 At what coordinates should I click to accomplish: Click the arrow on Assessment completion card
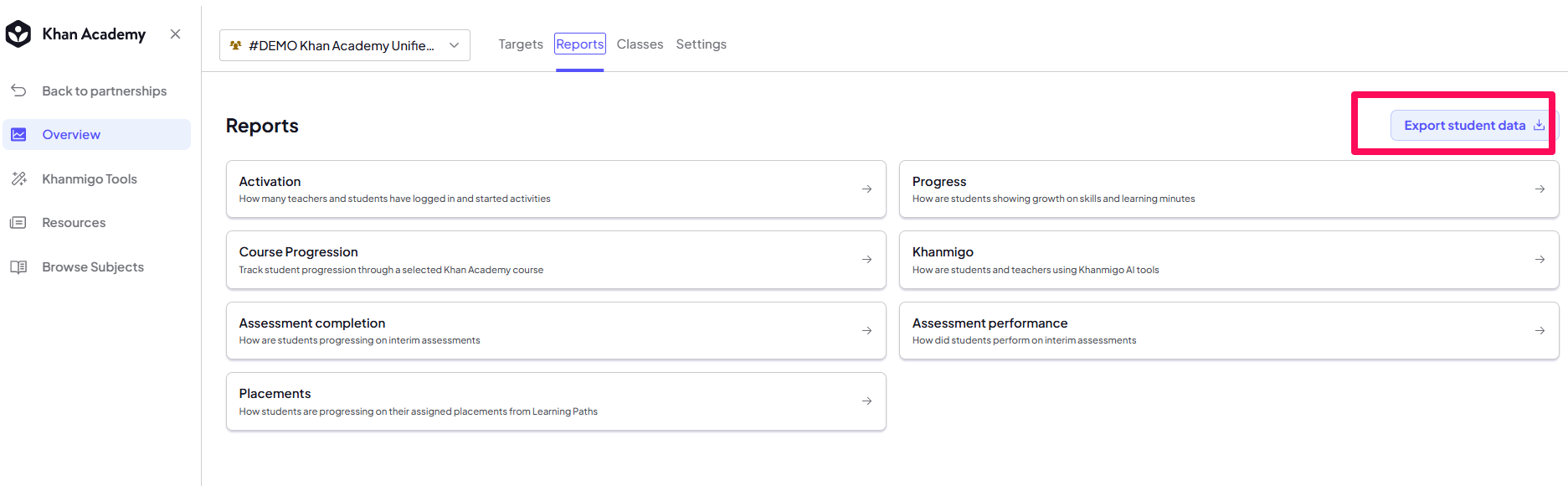[x=866, y=331]
